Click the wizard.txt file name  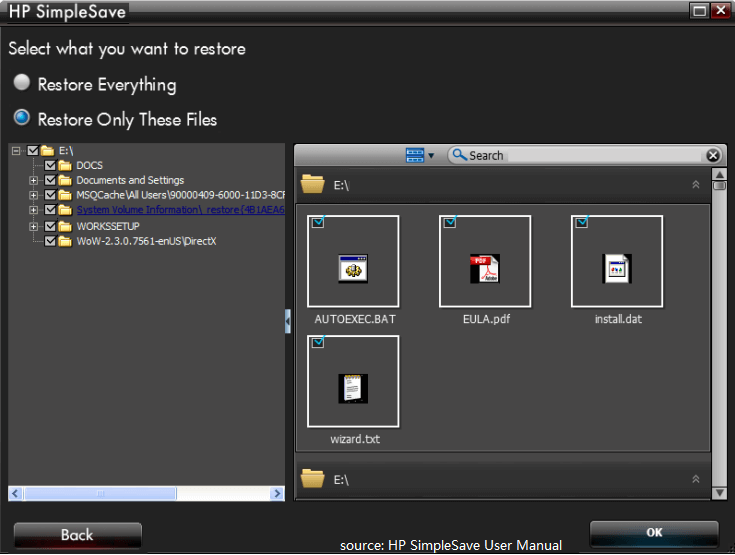(355, 439)
